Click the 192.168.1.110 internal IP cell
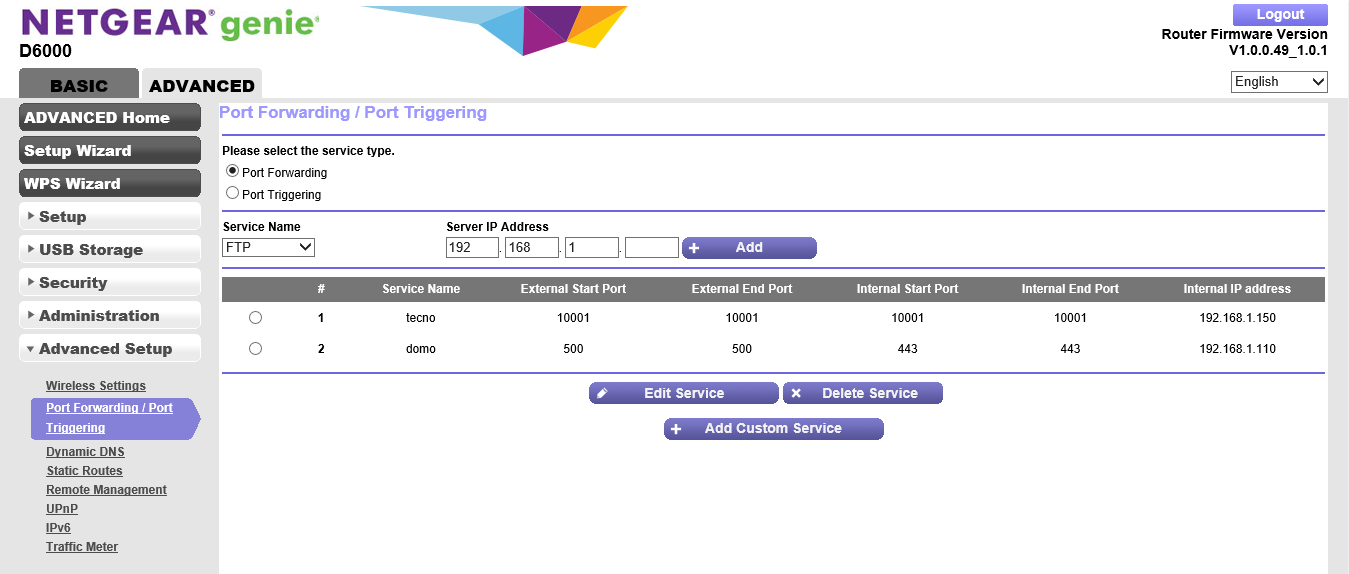The width and height of the screenshot is (1349, 574). 1237,349
